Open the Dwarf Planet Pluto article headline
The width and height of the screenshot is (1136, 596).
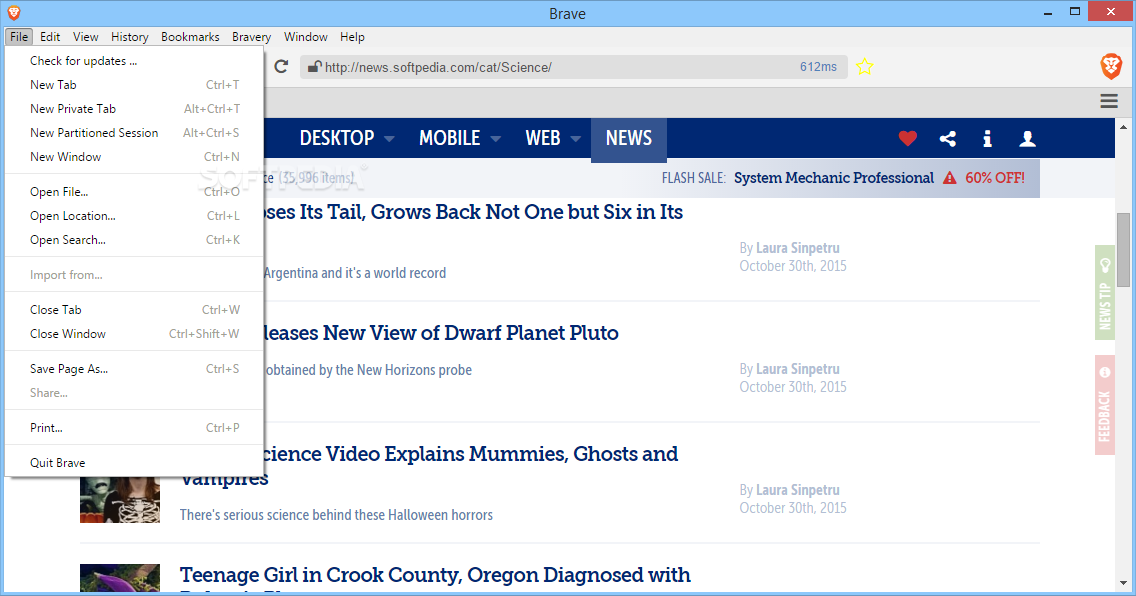coord(440,332)
